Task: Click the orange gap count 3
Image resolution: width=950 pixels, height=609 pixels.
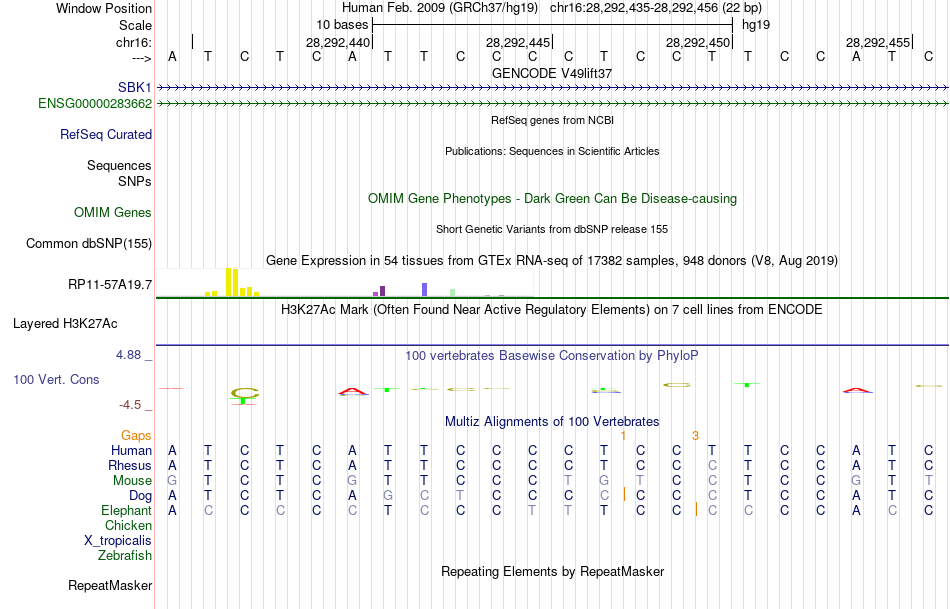Action: coord(695,436)
